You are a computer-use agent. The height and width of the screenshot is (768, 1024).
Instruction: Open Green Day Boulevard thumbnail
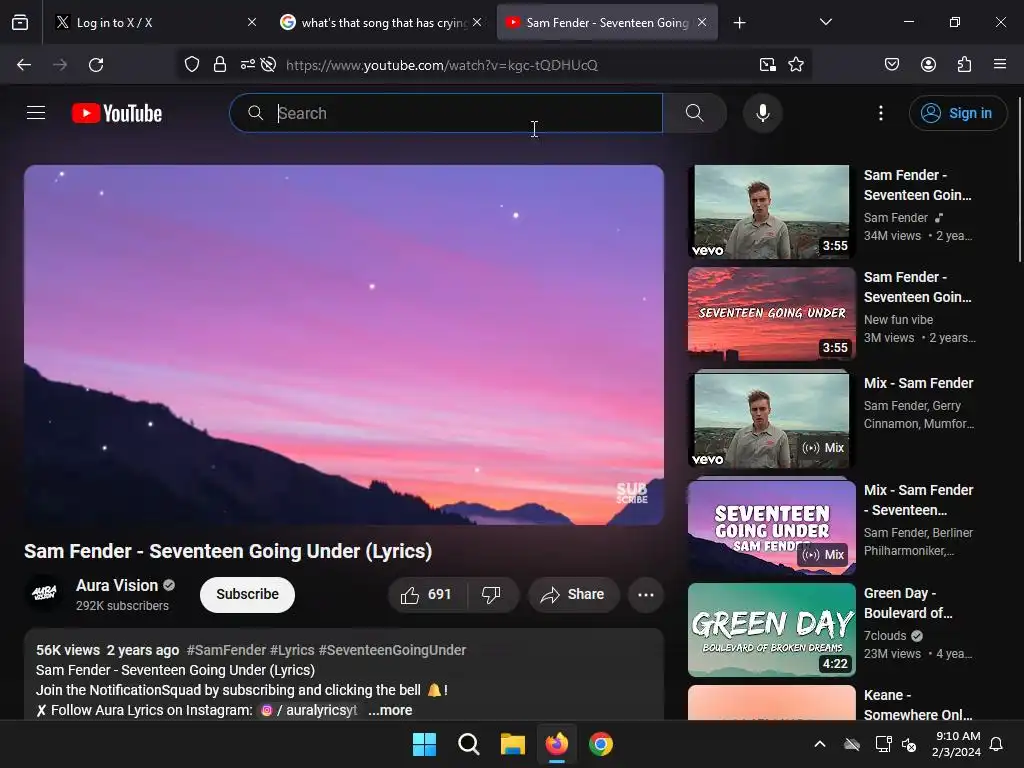click(x=771, y=630)
